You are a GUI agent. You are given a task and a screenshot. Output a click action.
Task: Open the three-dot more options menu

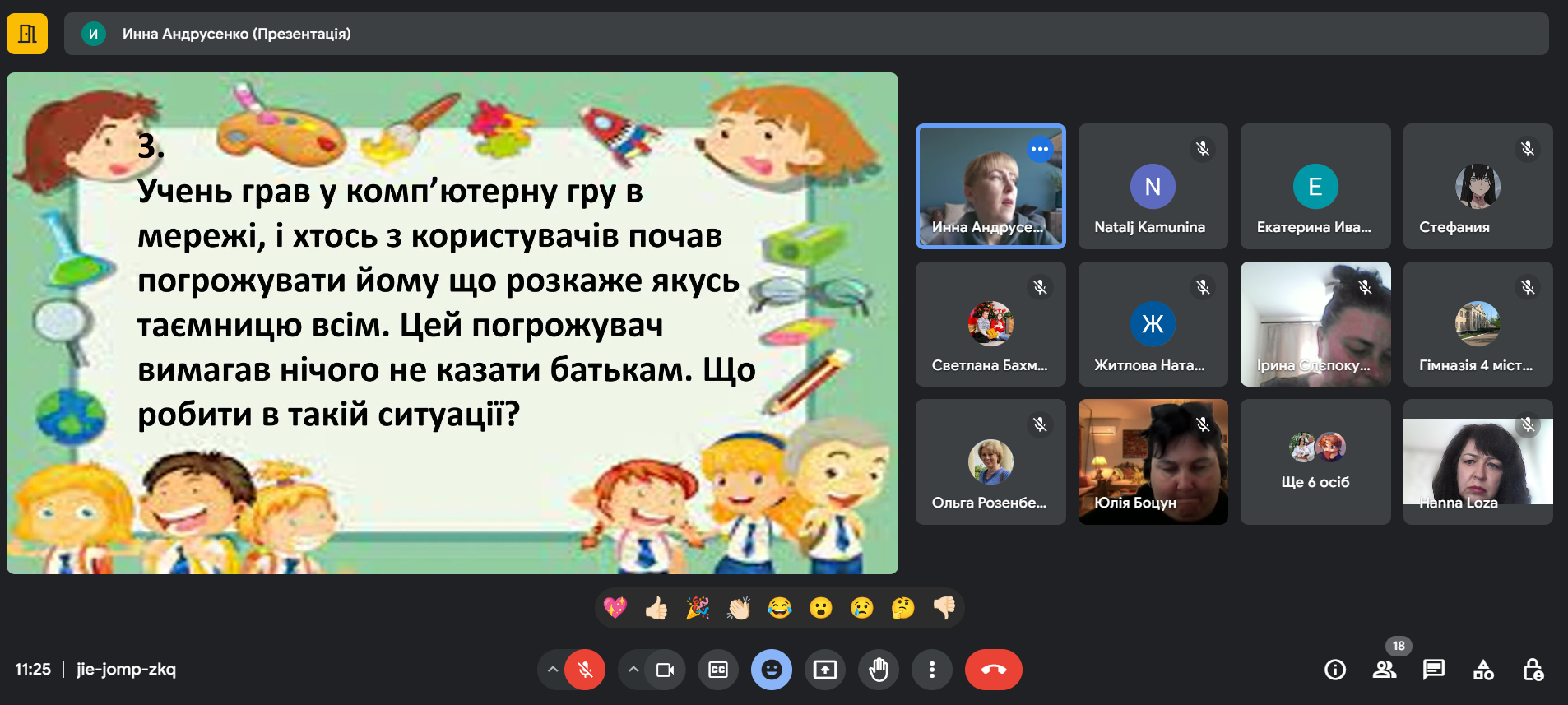(x=932, y=670)
